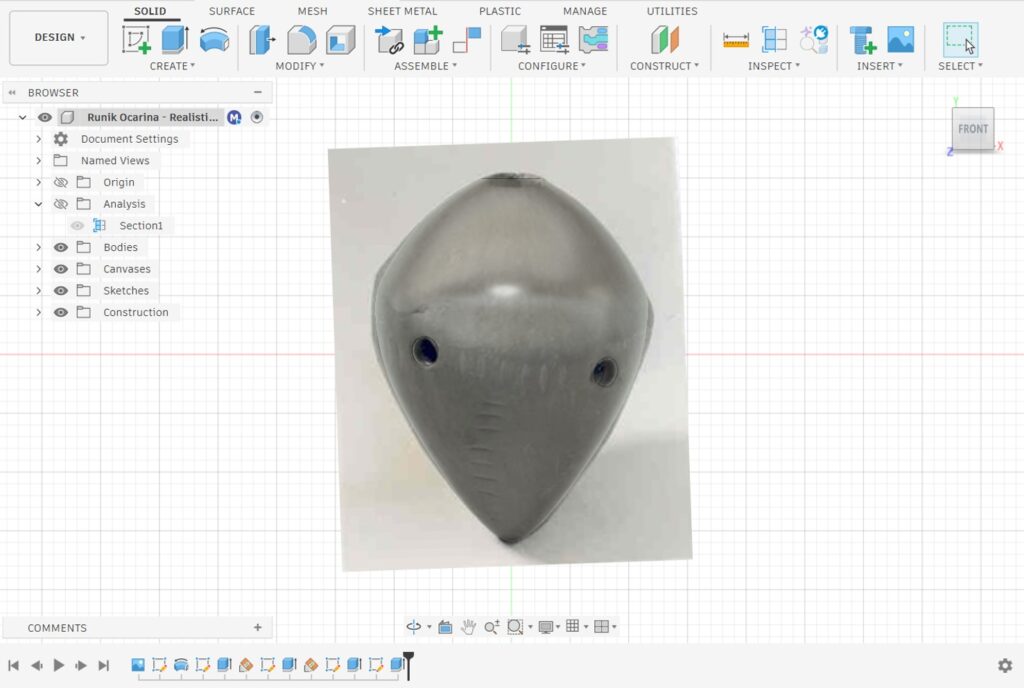Click the third Configure group icon
1024x688 pixels.
click(593, 40)
